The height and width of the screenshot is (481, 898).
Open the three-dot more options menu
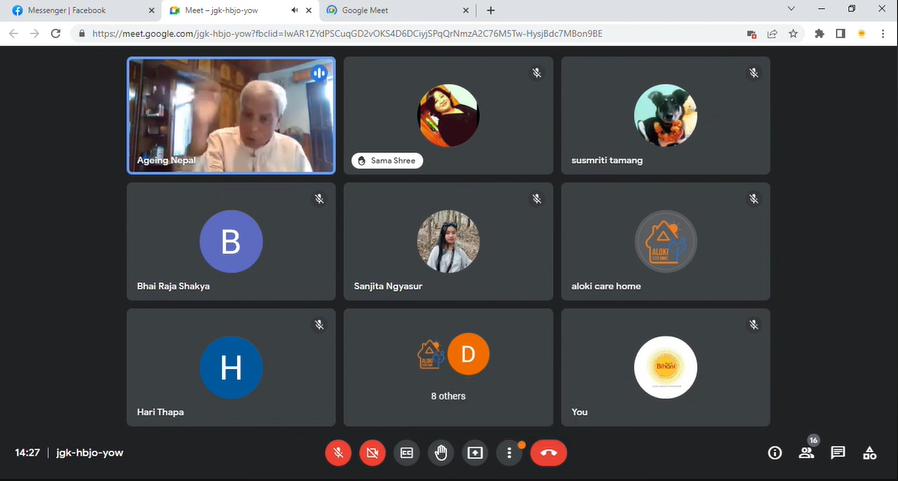click(x=509, y=453)
